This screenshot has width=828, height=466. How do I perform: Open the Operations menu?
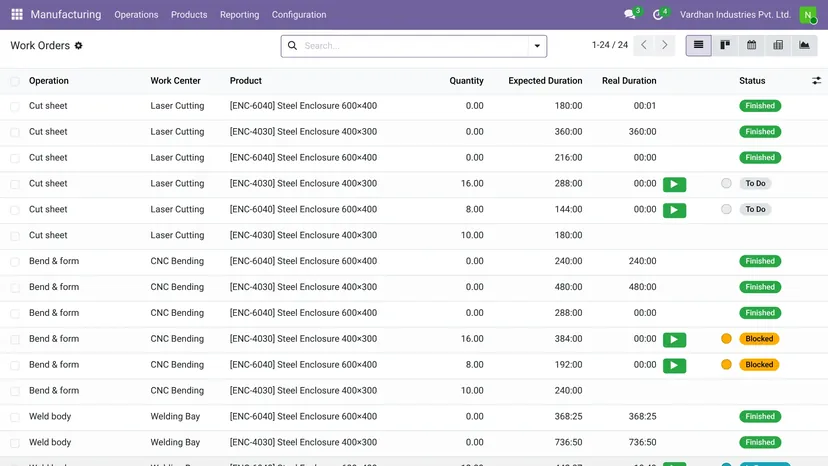[x=136, y=15]
